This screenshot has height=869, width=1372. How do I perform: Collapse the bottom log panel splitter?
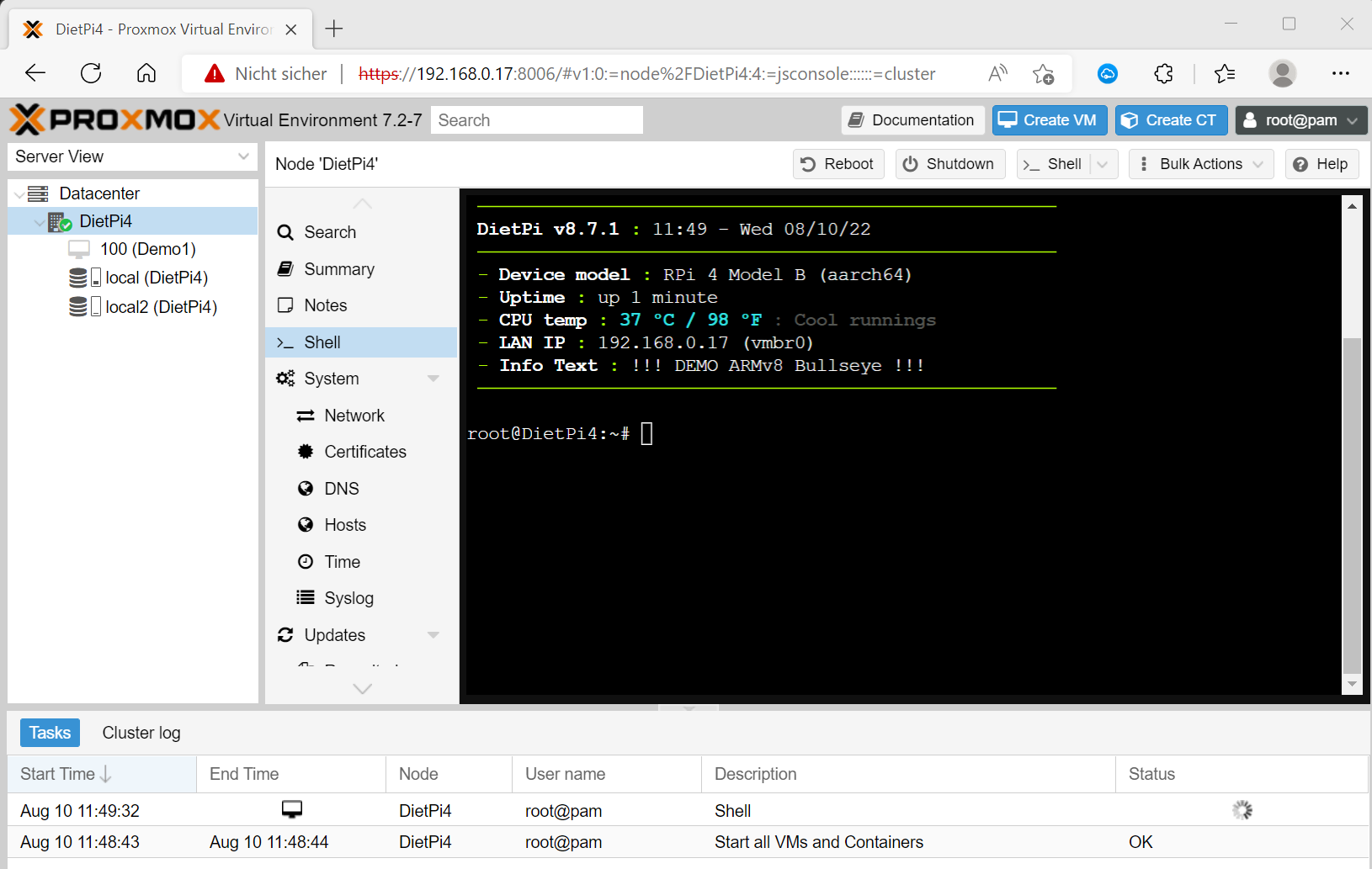[689, 708]
